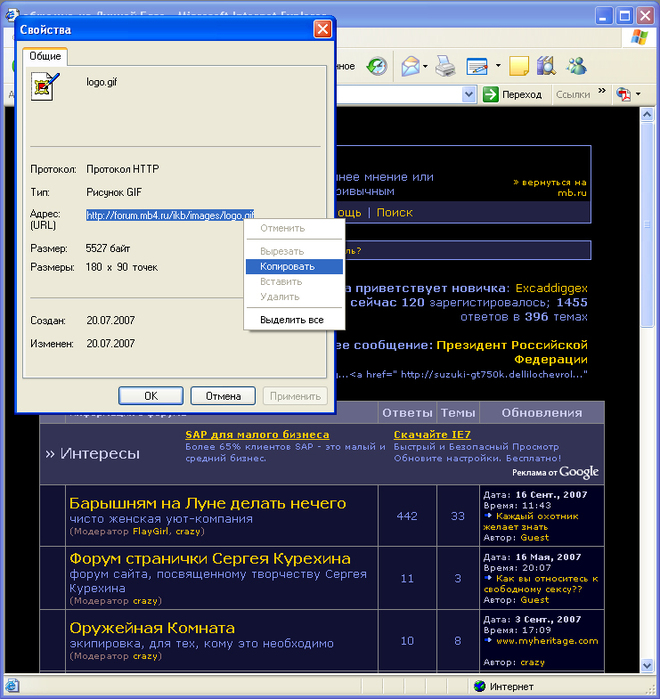Screen dimensions: 660x699
Task: Click the Переход go button
Action: pos(512,94)
